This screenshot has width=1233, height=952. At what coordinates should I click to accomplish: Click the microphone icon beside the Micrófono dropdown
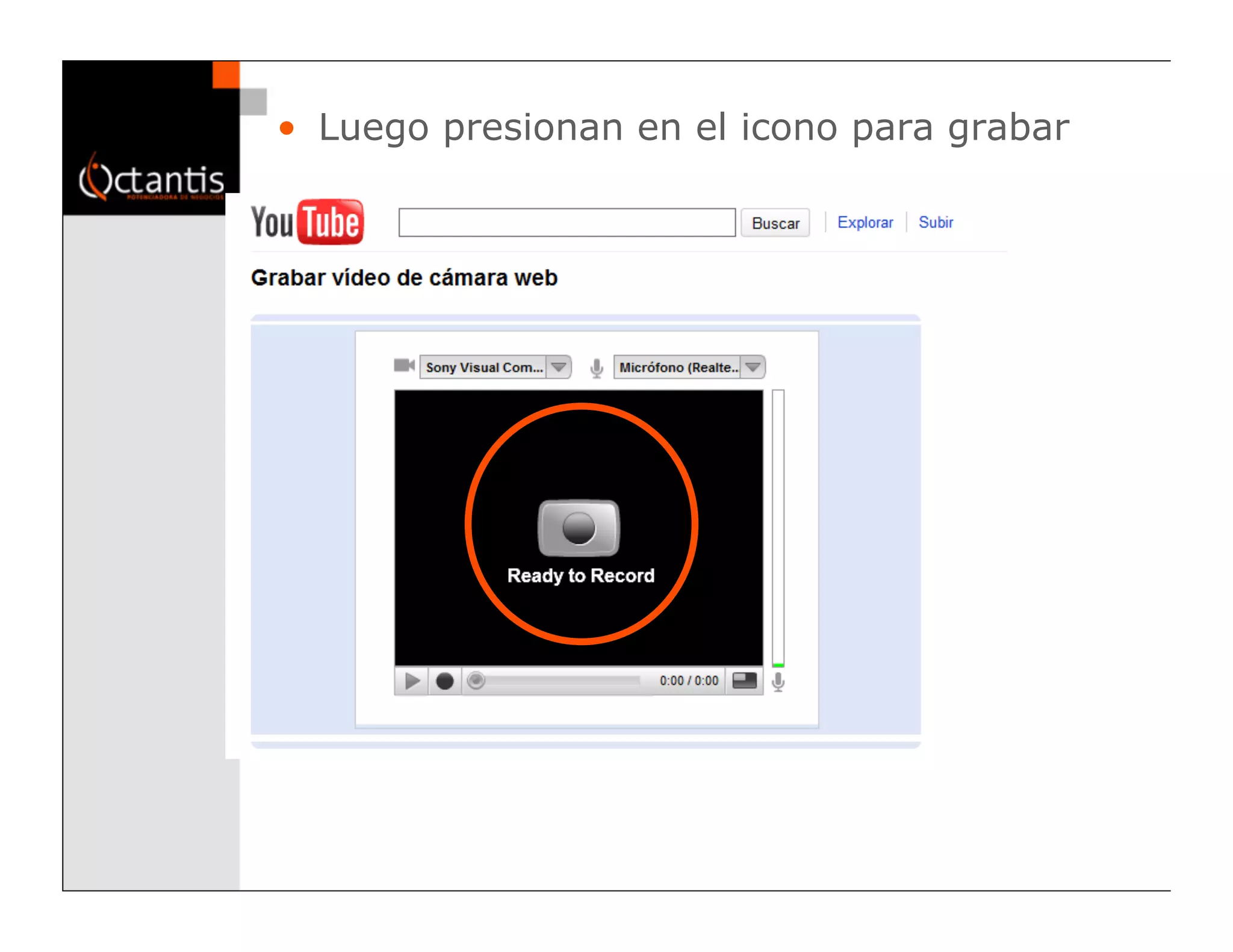[x=597, y=368]
